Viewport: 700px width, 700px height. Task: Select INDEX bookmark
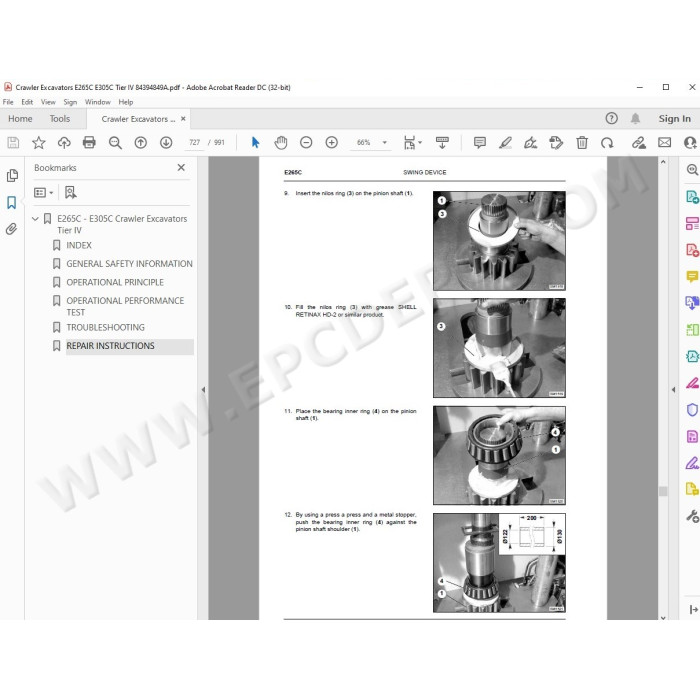(x=79, y=246)
